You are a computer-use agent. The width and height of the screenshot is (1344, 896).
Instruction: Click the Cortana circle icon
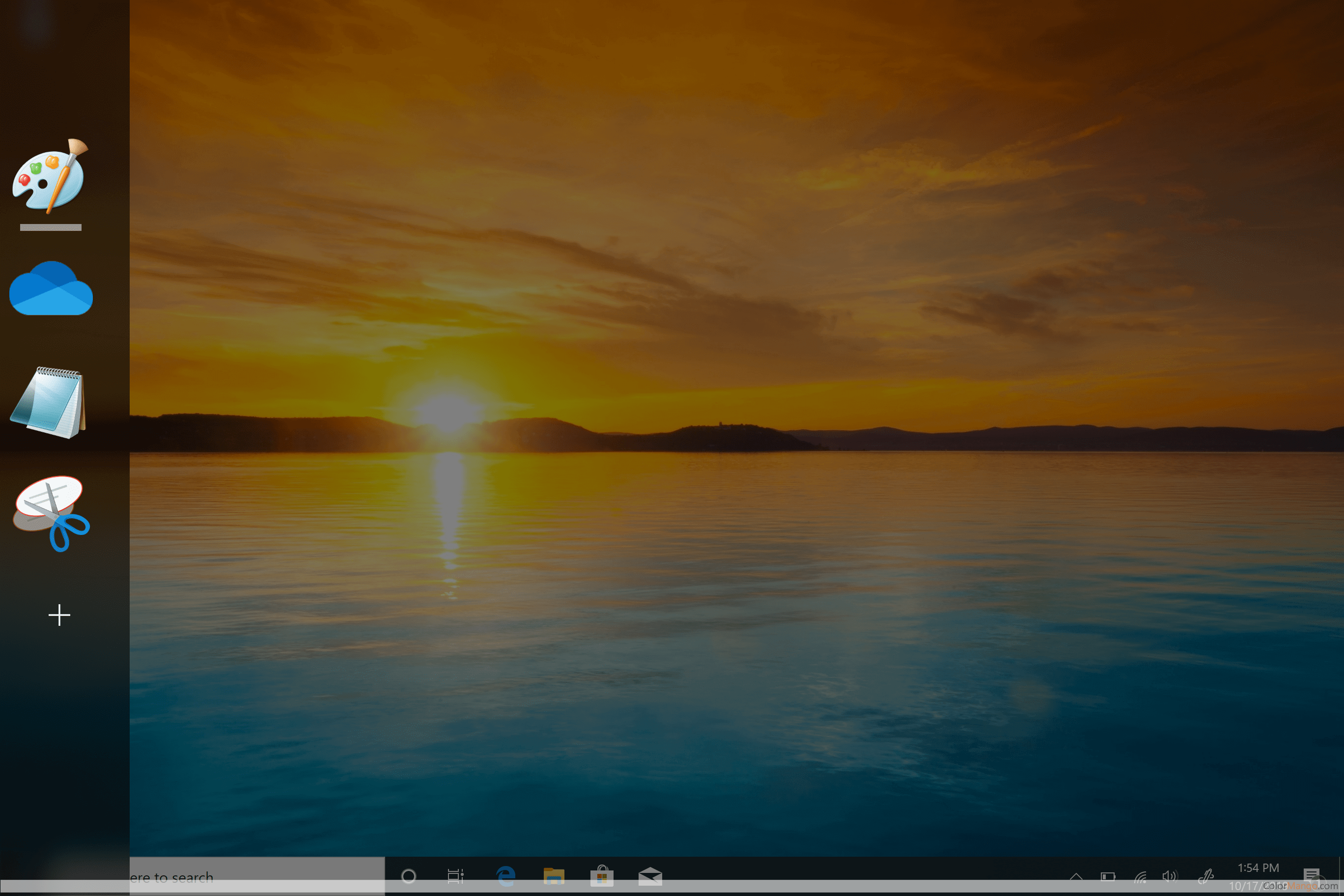(x=409, y=875)
